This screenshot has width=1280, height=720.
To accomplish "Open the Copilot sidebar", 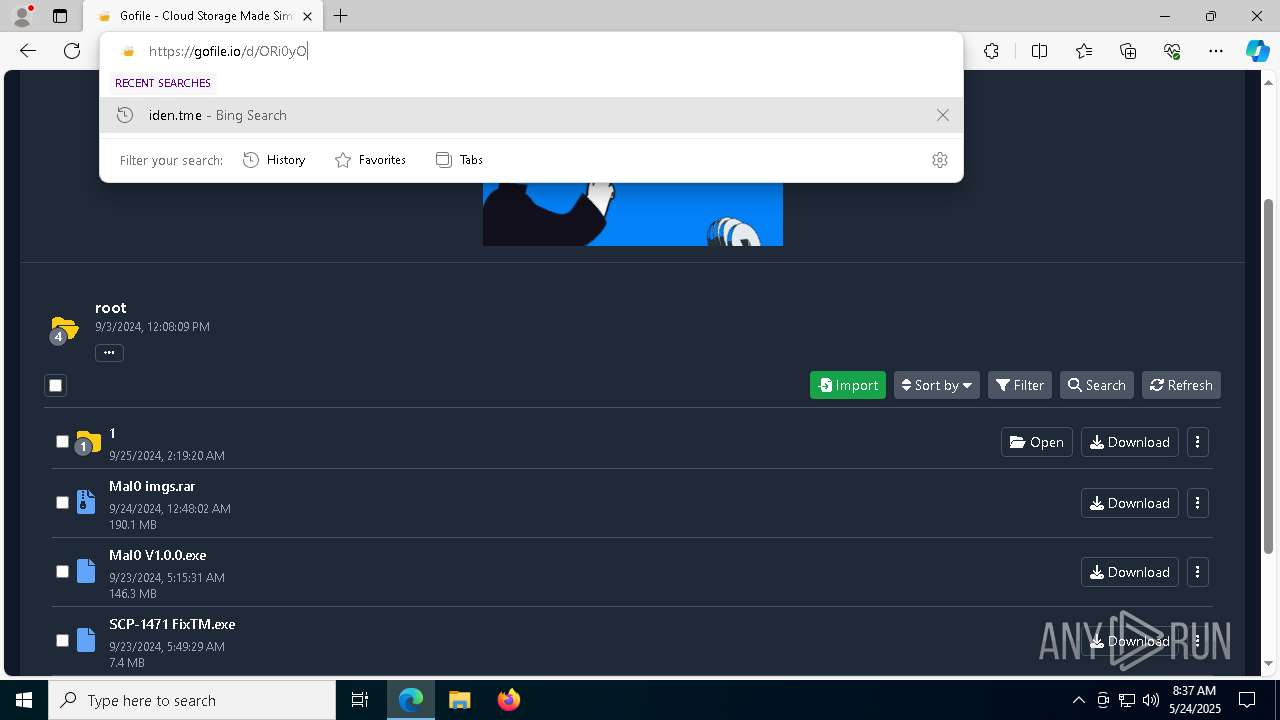I will (x=1257, y=51).
